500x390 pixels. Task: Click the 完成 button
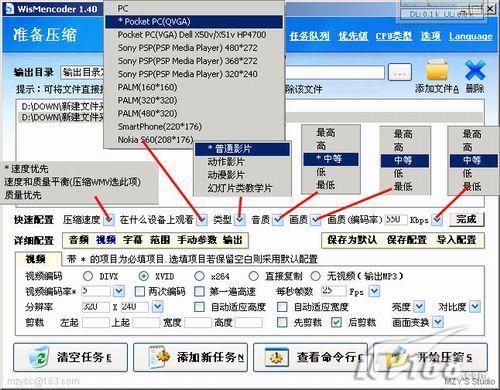466,219
